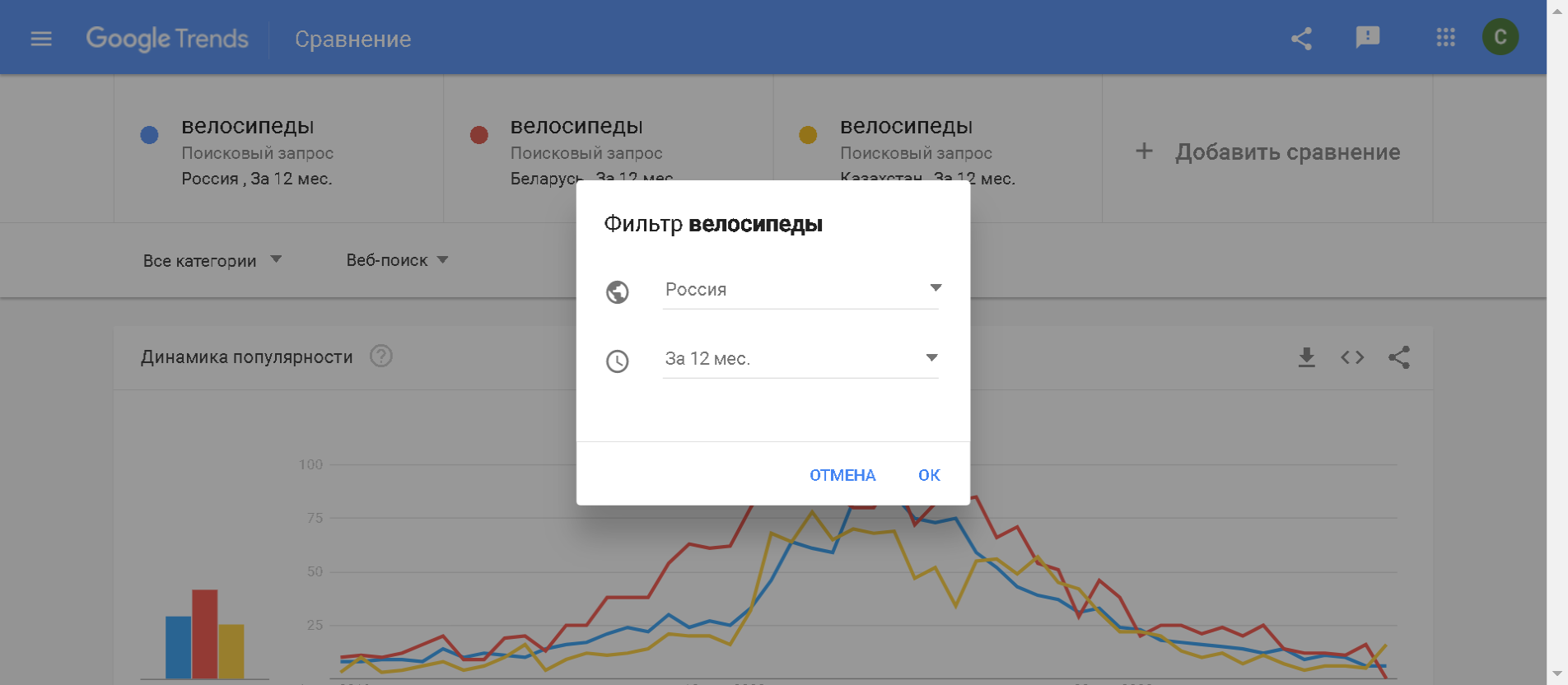The width and height of the screenshot is (1568, 685).
Task: Open the help icon beside Динамика популярности
Action: [x=380, y=356]
